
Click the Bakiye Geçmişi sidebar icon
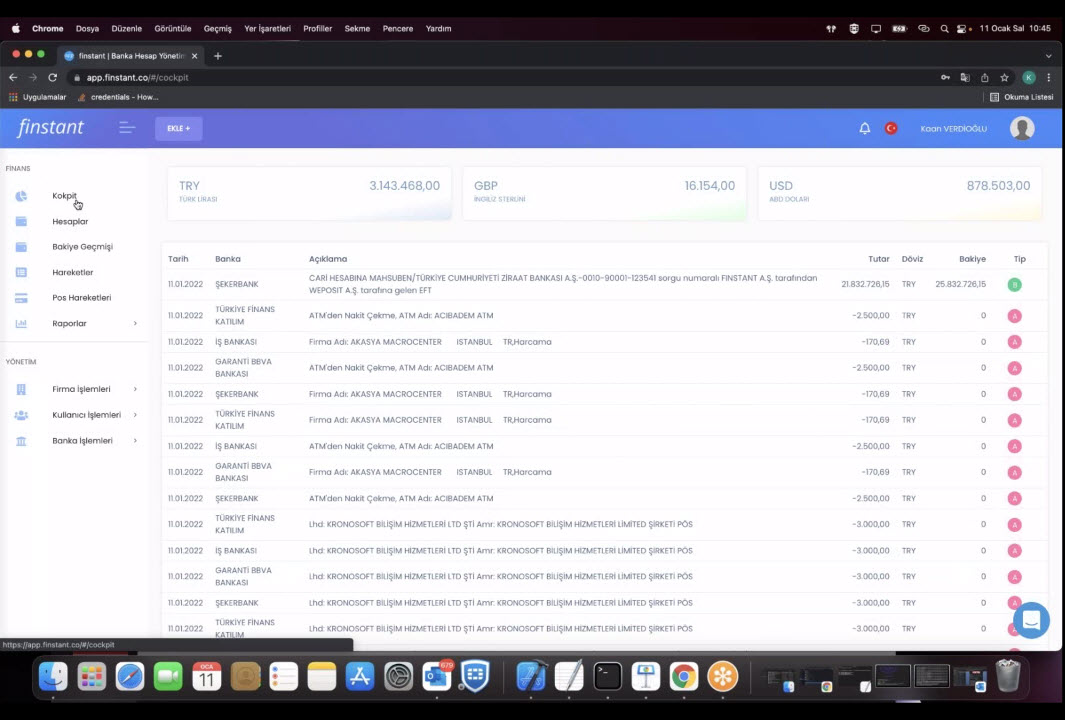[x=21, y=247]
